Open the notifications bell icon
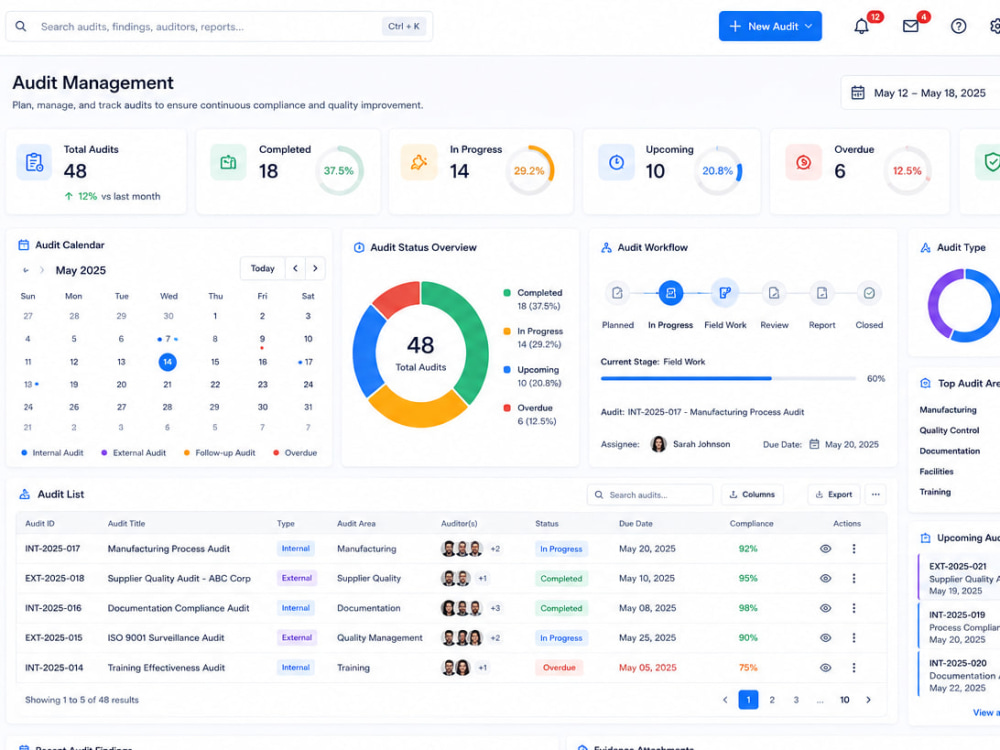 (x=861, y=26)
